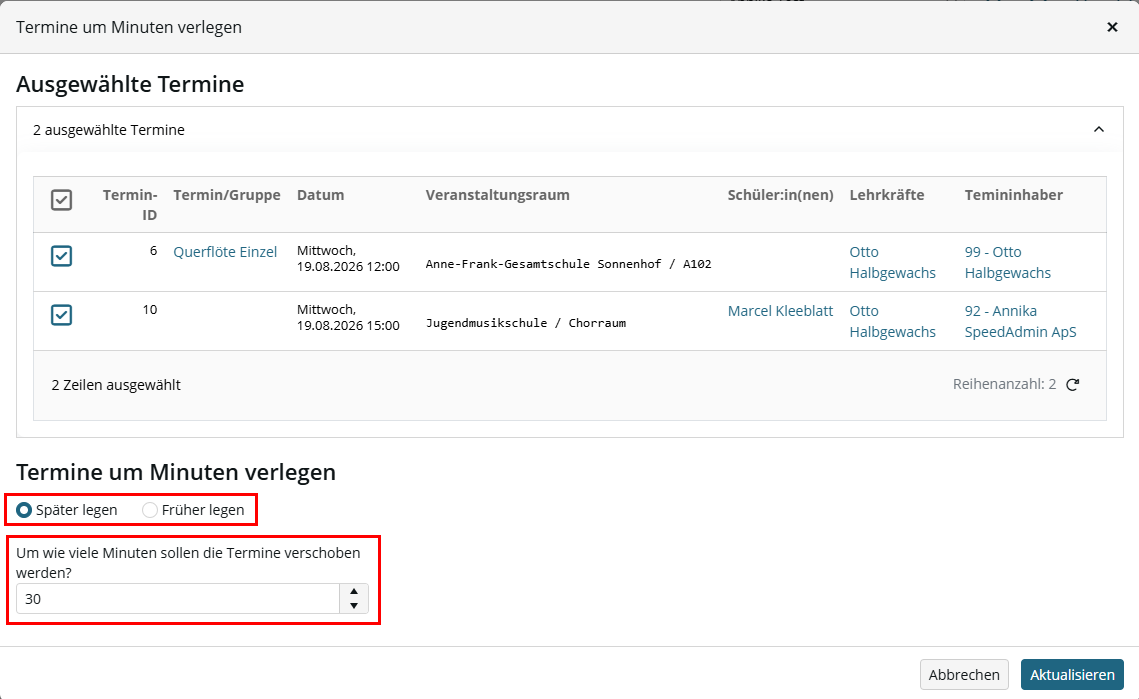Refresh the table with the reload icon
The height and width of the screenshot is (699, 1139).
click(1072, 384)
